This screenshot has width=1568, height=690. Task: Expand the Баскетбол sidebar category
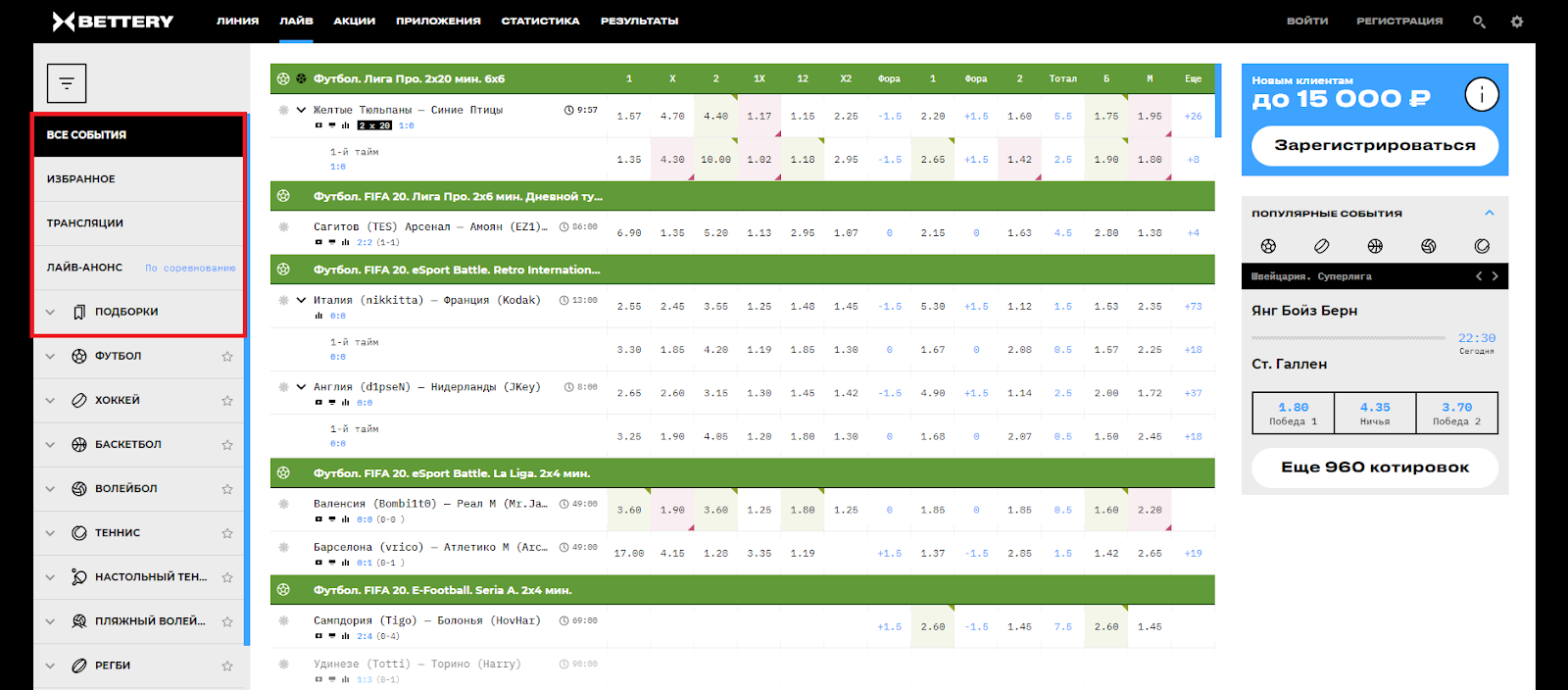point(50,445)
